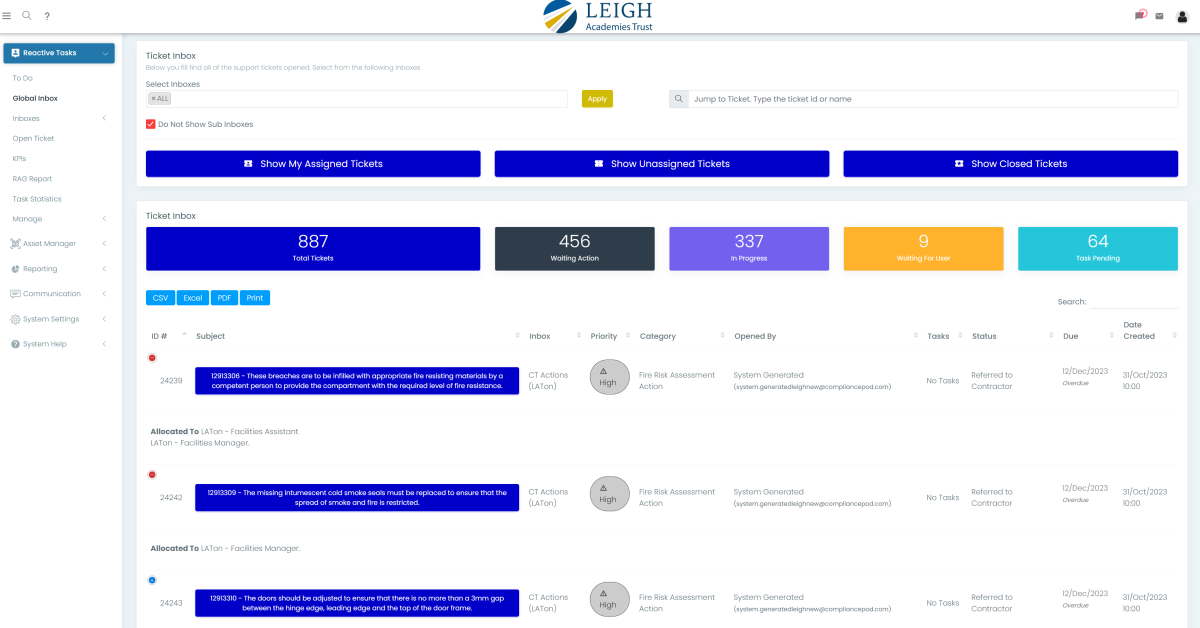This screenshot has height=628, width=1200.
Task: Open the mail envelope icon
Action: pos(1159,16)
